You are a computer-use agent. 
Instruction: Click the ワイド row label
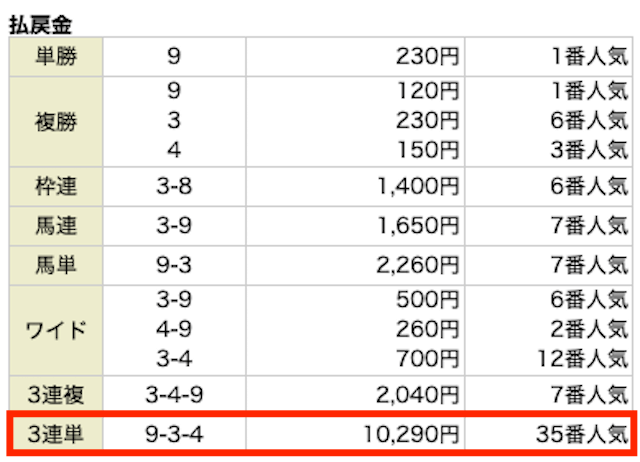55,330
